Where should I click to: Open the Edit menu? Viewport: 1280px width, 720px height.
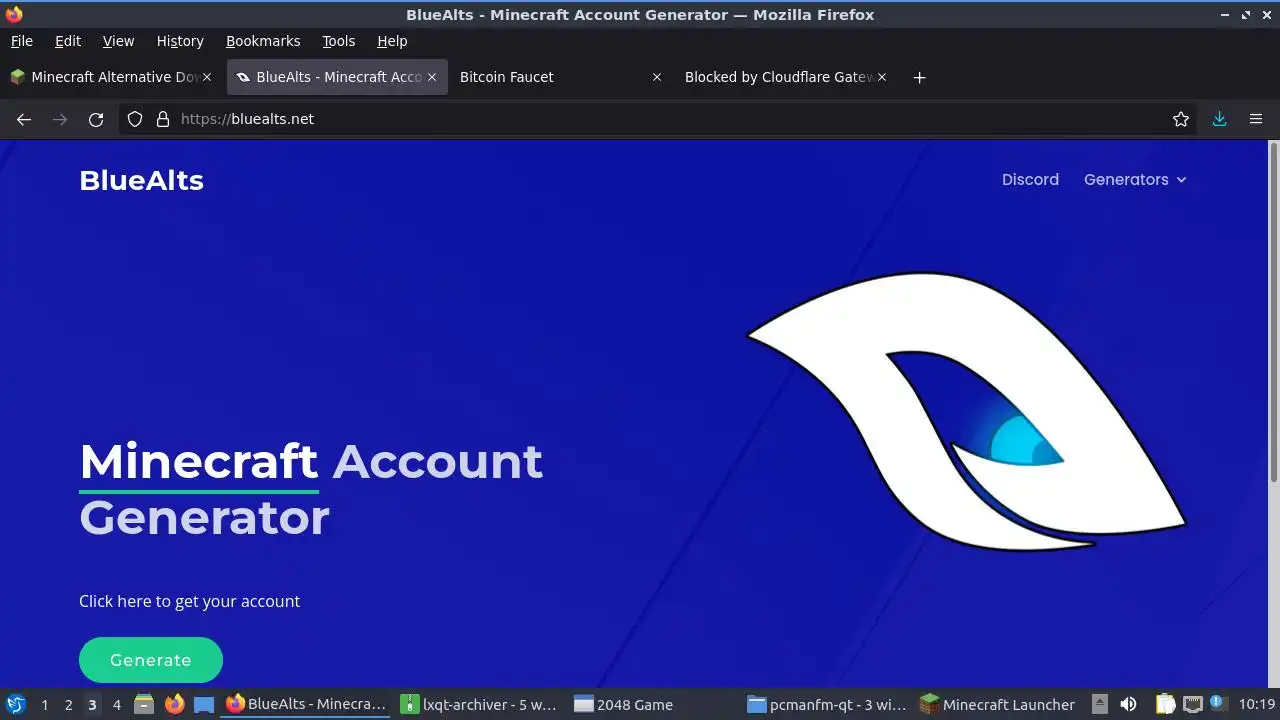pyautogui.click(x=68, y=41)
